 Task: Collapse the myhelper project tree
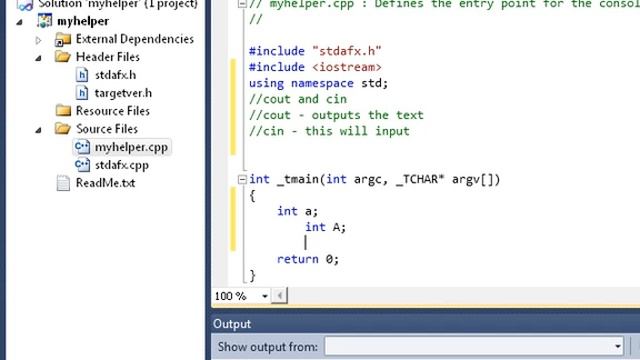click(20, 22)
